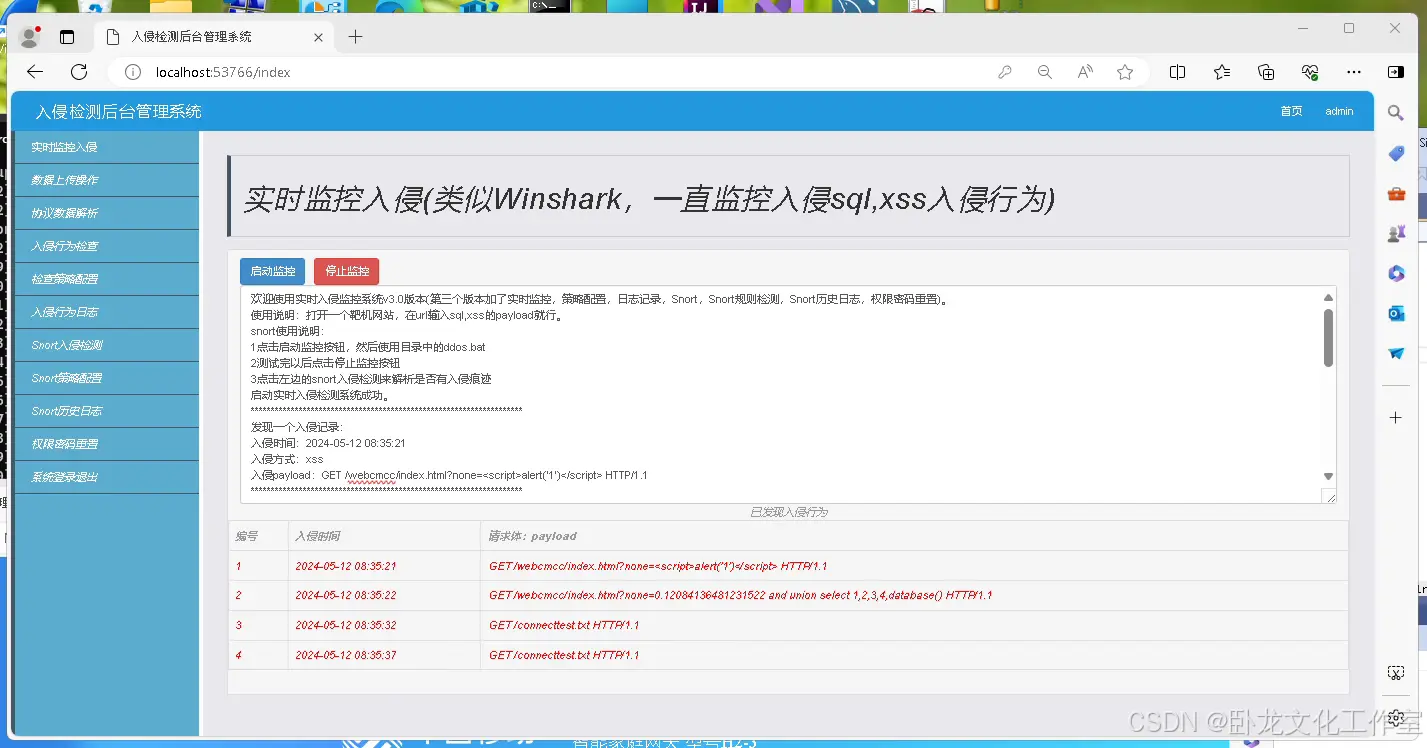Open the sidebar Games chess icon
The width and height of the screenshot is (1427, 748).
tap(1397, 234)
